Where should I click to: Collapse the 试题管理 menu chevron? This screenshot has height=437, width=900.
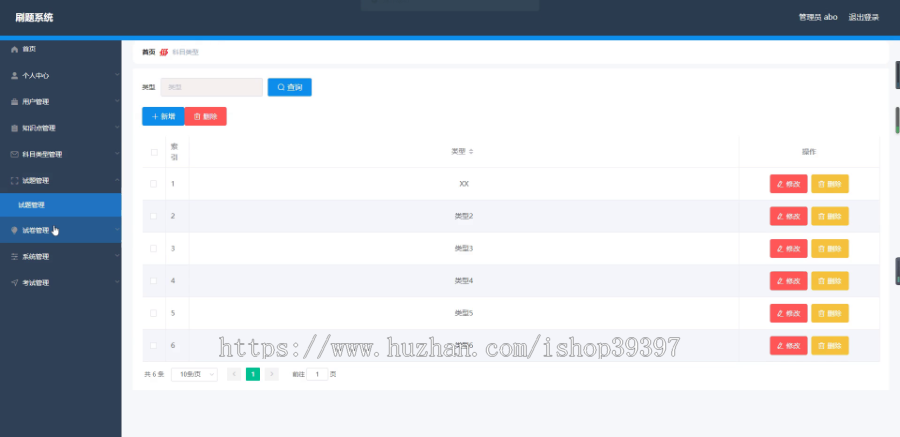(x=117, y=180)
